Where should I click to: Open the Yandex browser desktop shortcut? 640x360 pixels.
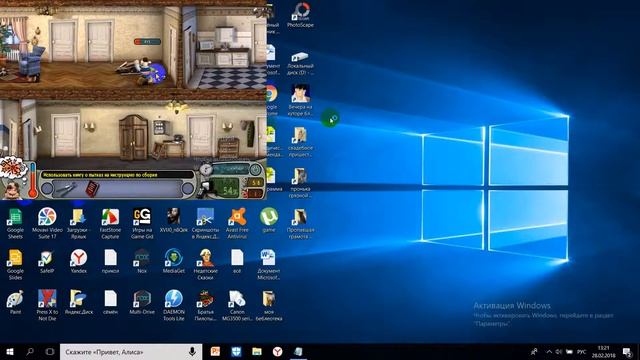pyautogui.click(x=78, y=261)
